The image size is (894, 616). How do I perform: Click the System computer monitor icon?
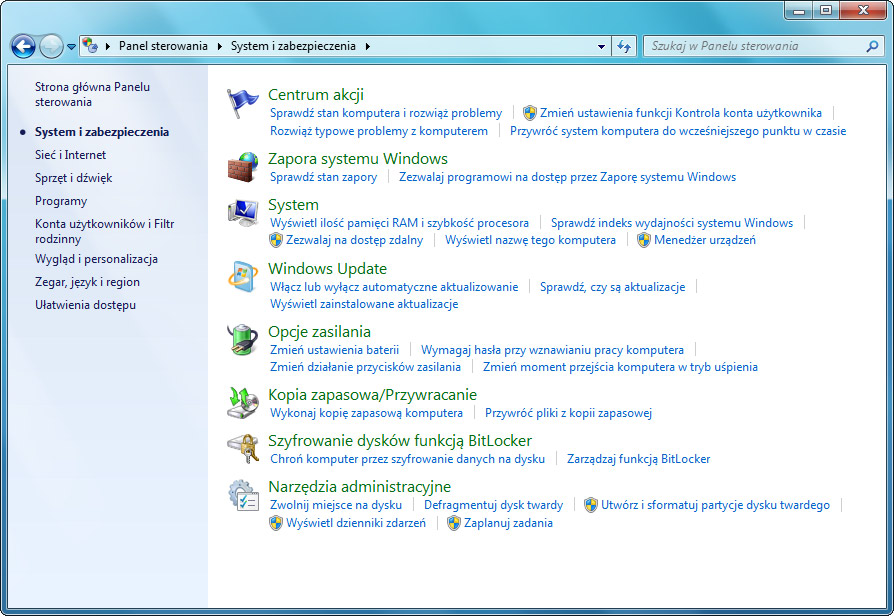243,213
